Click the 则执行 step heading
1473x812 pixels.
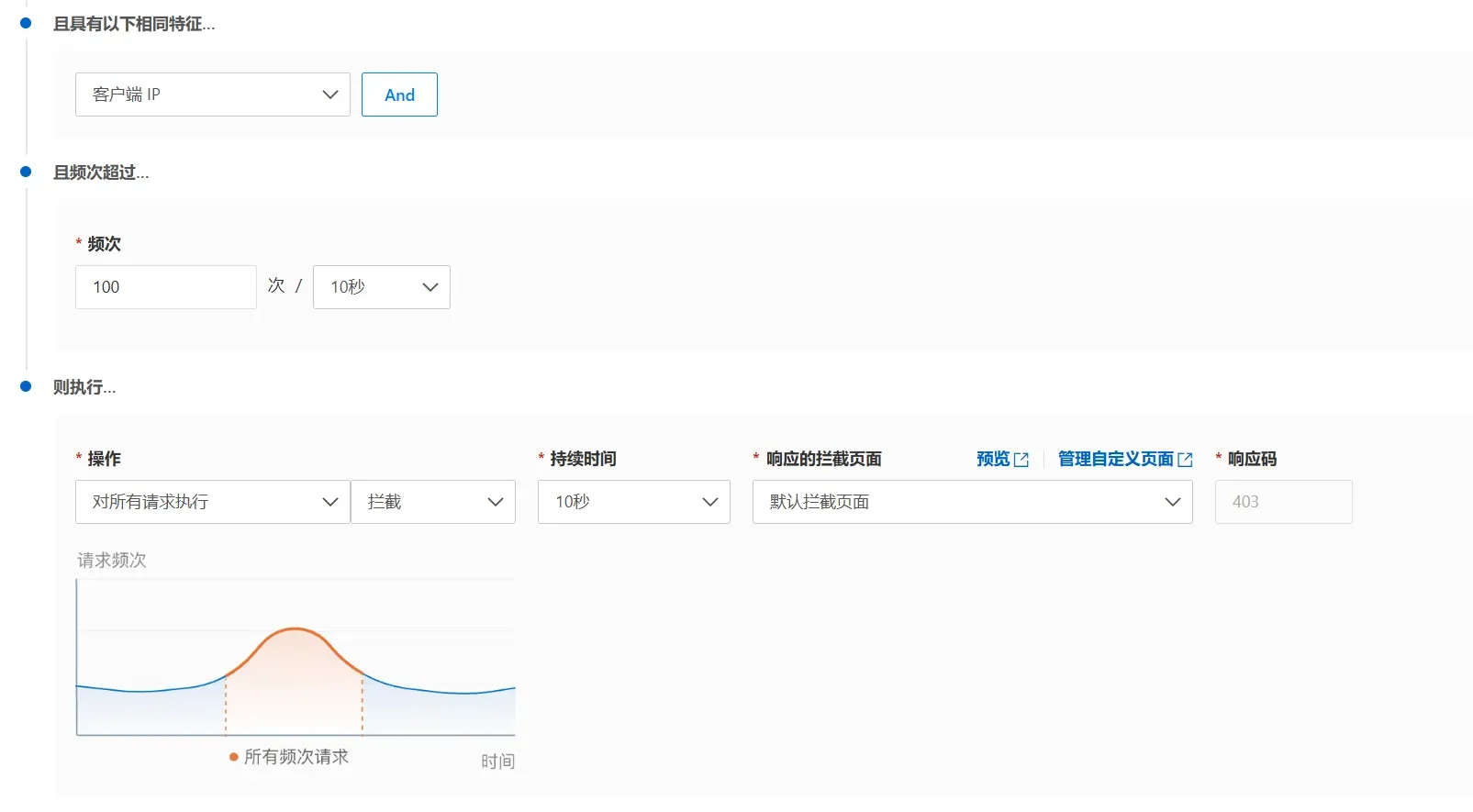84,387
